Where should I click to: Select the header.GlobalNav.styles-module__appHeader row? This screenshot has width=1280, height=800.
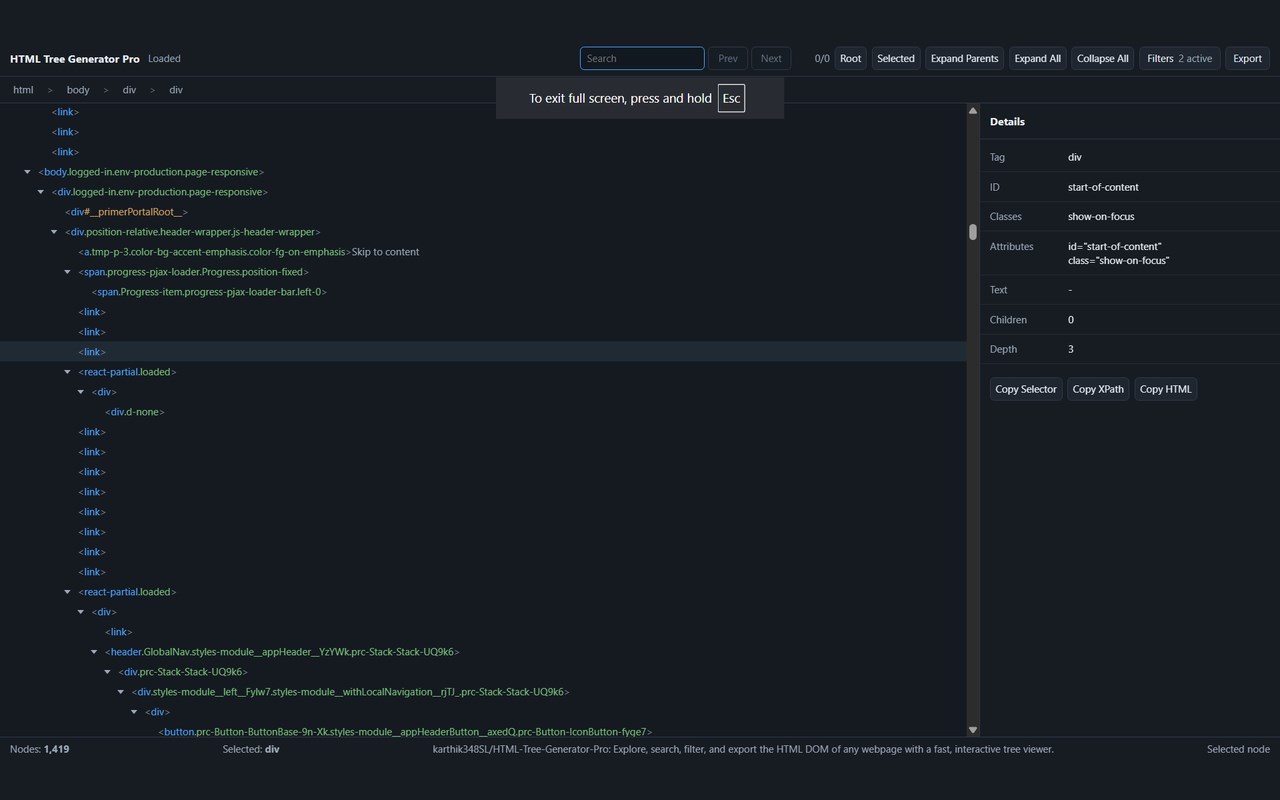coord(484,652)
